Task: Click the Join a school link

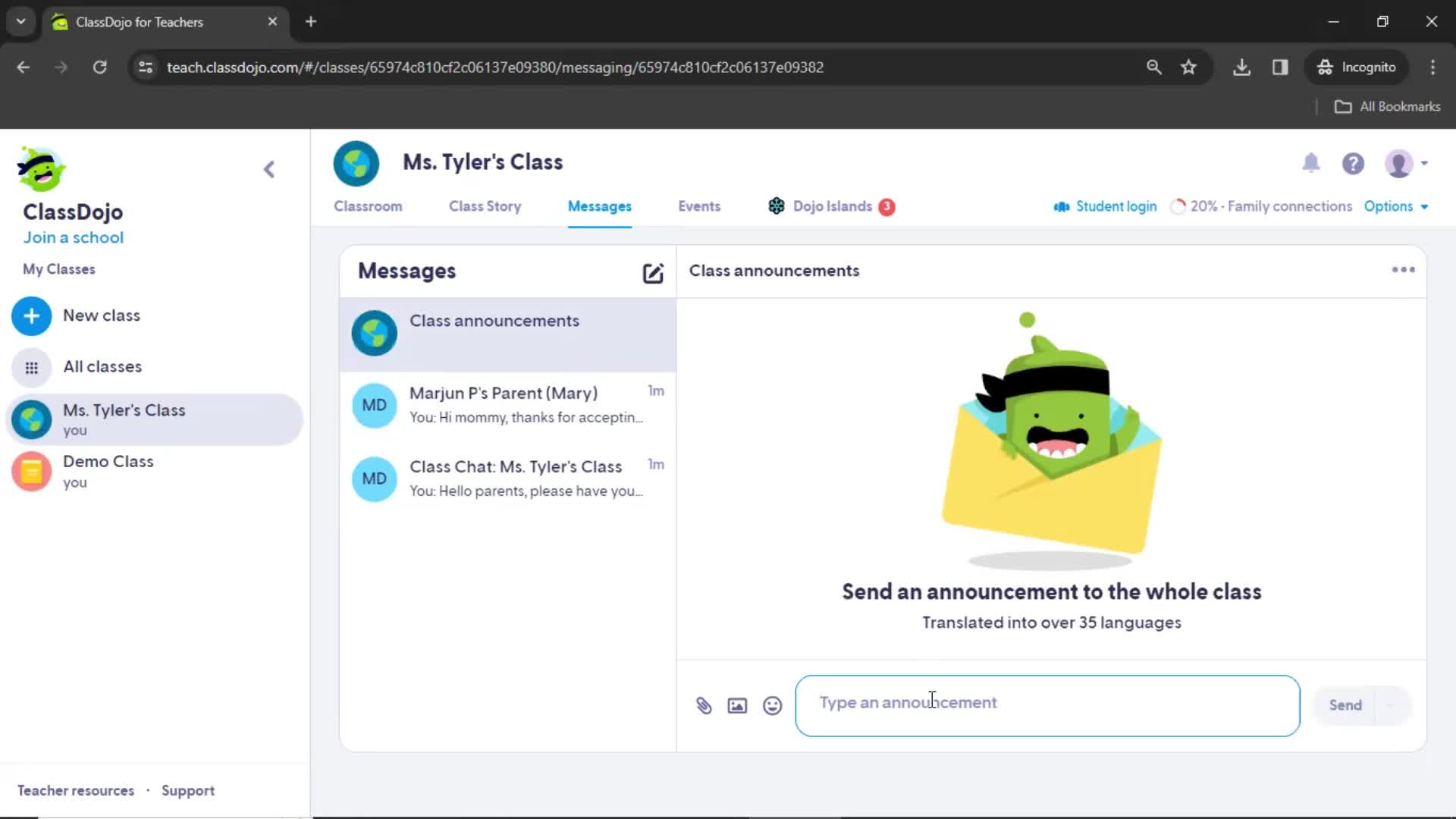Action: click(73, 237)
